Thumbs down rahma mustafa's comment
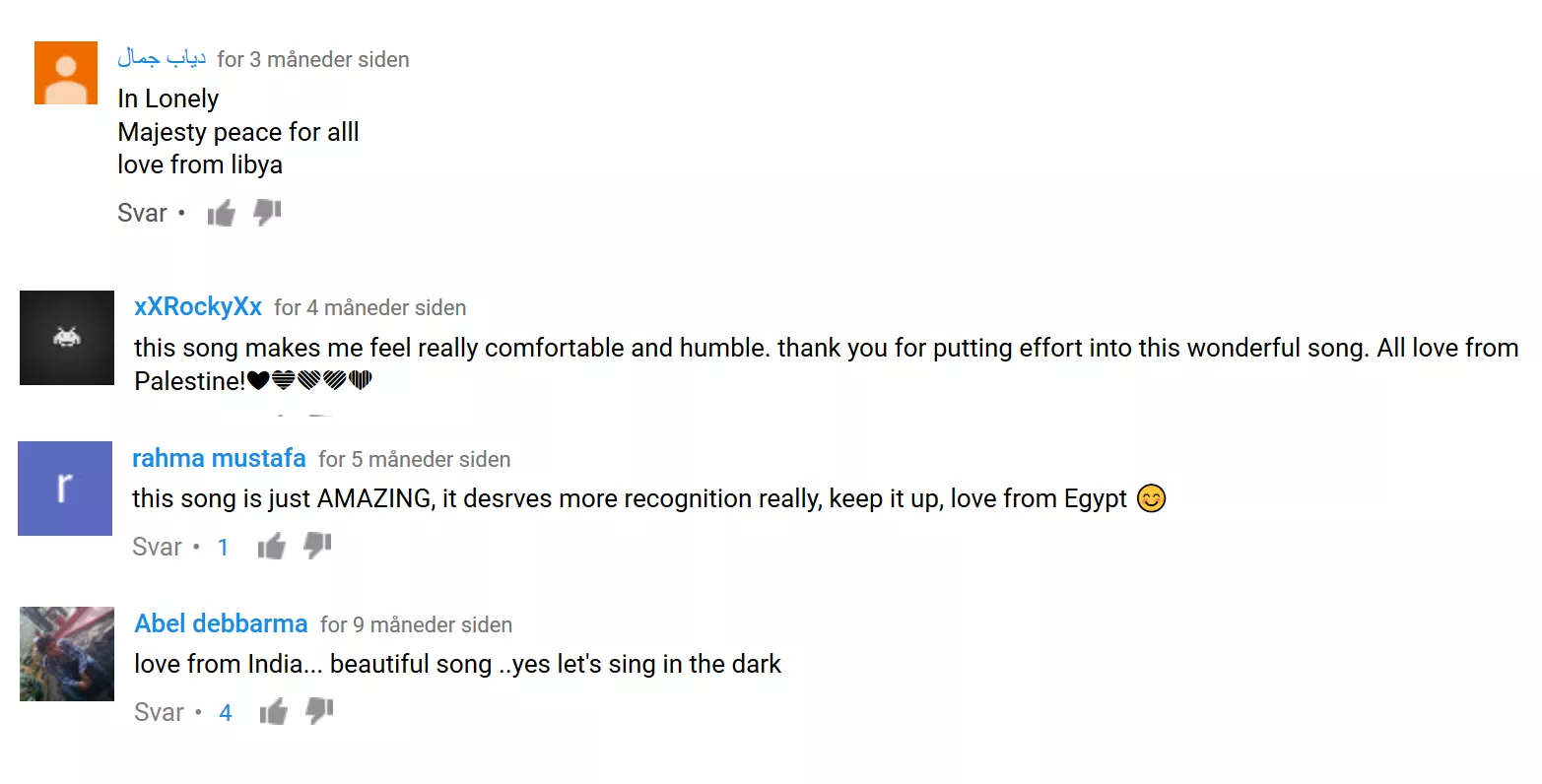 (x=317, y=546)
